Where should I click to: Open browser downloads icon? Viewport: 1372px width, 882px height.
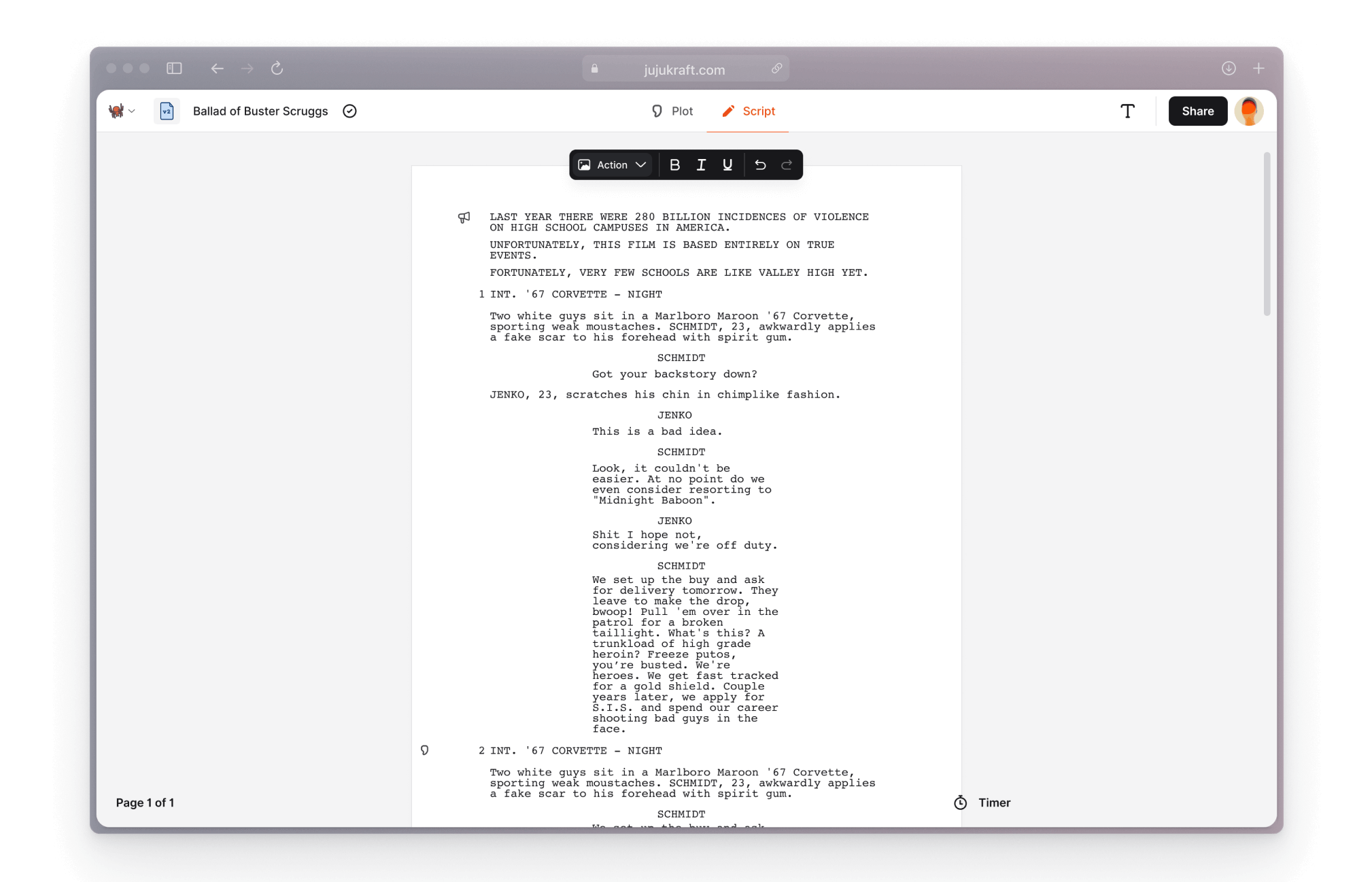point(1229,68)
